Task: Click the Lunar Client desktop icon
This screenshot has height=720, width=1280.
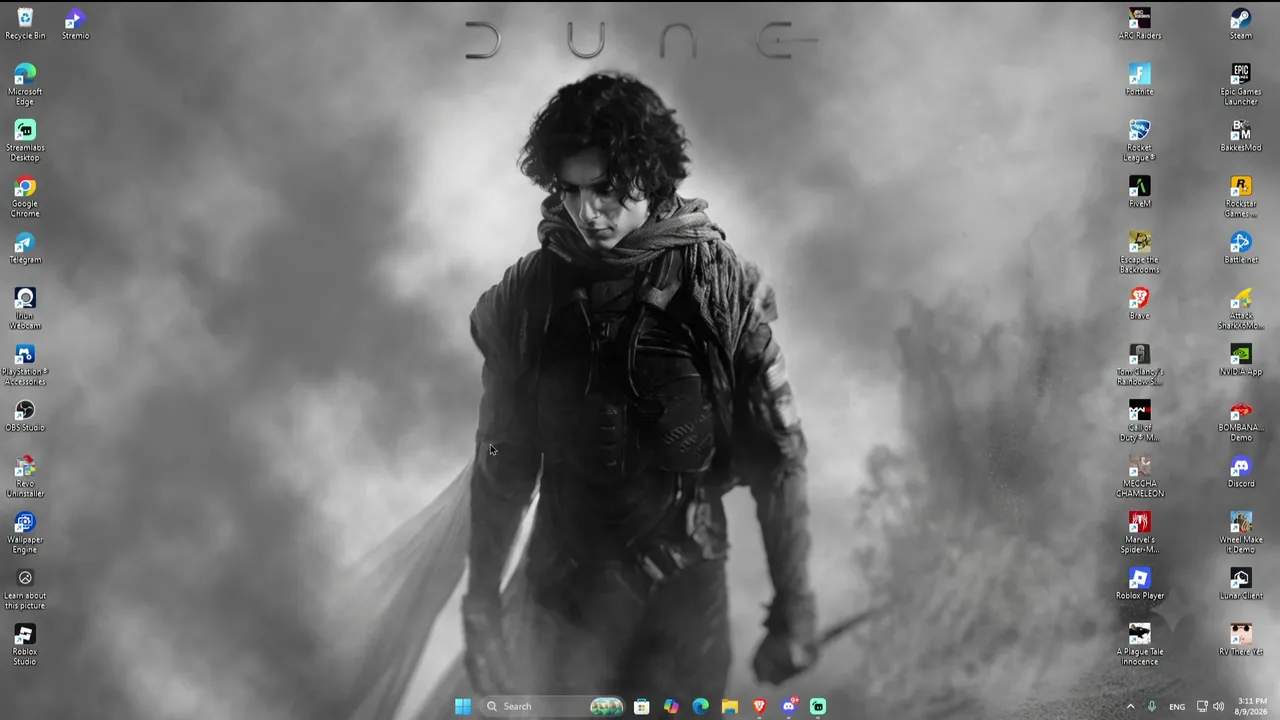Action: click(x=1241, y=584)
